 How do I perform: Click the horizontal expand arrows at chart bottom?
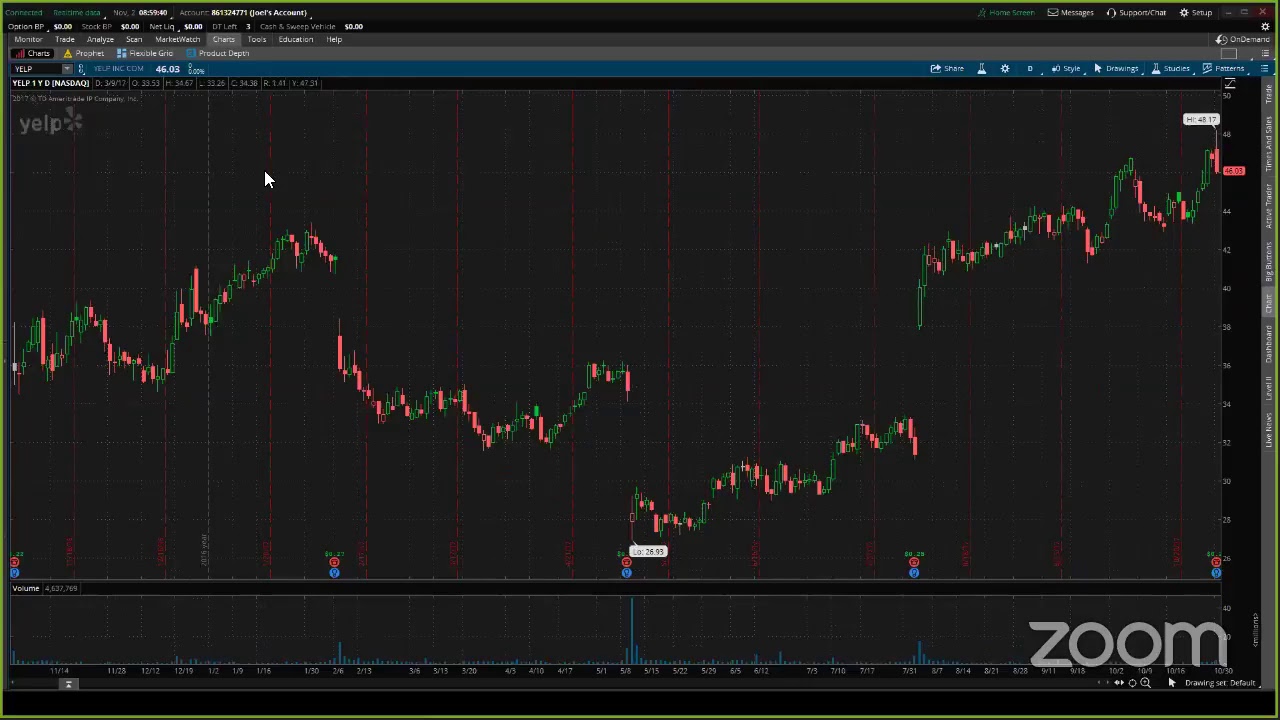pyautogui.click(x=1119, y=683)
